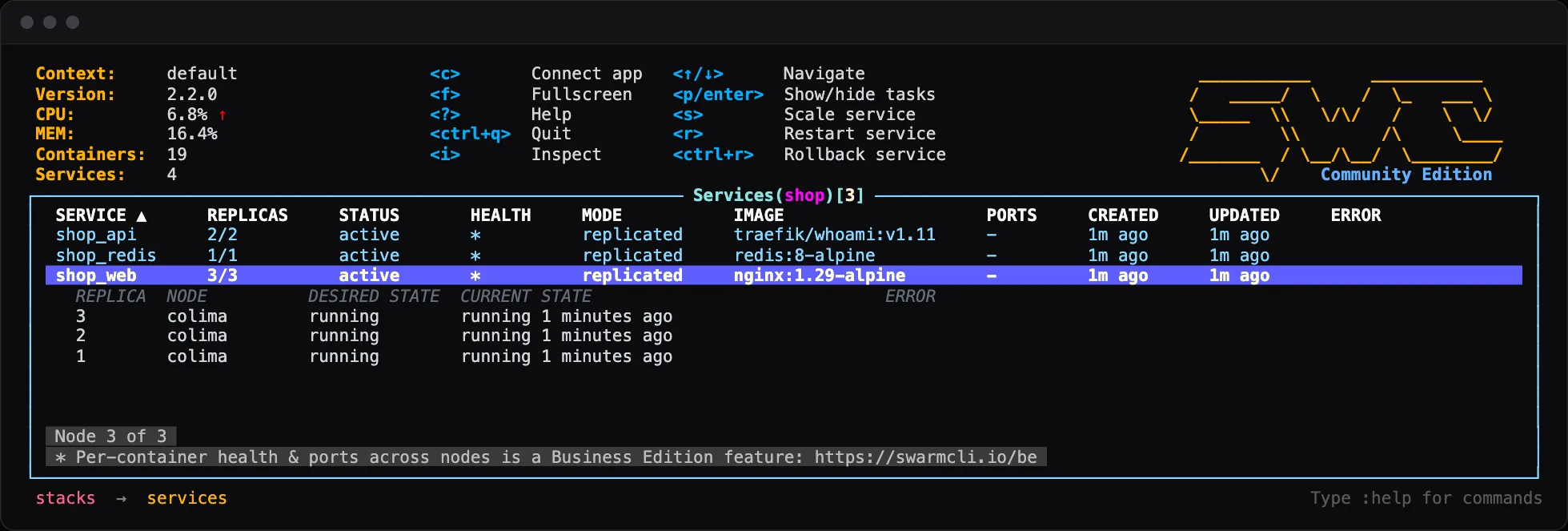Screen dimensions: 1568x531
Task: Select replica 3 task row
Action: pyautogui.click(x=374, y=316)
